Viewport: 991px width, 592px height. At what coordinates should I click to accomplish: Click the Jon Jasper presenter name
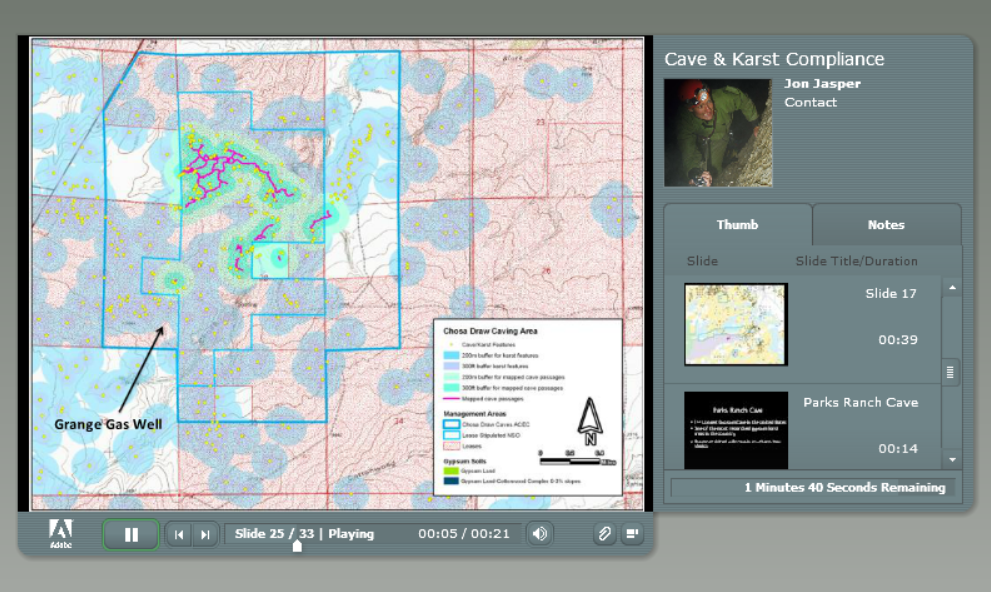(822, 83)
